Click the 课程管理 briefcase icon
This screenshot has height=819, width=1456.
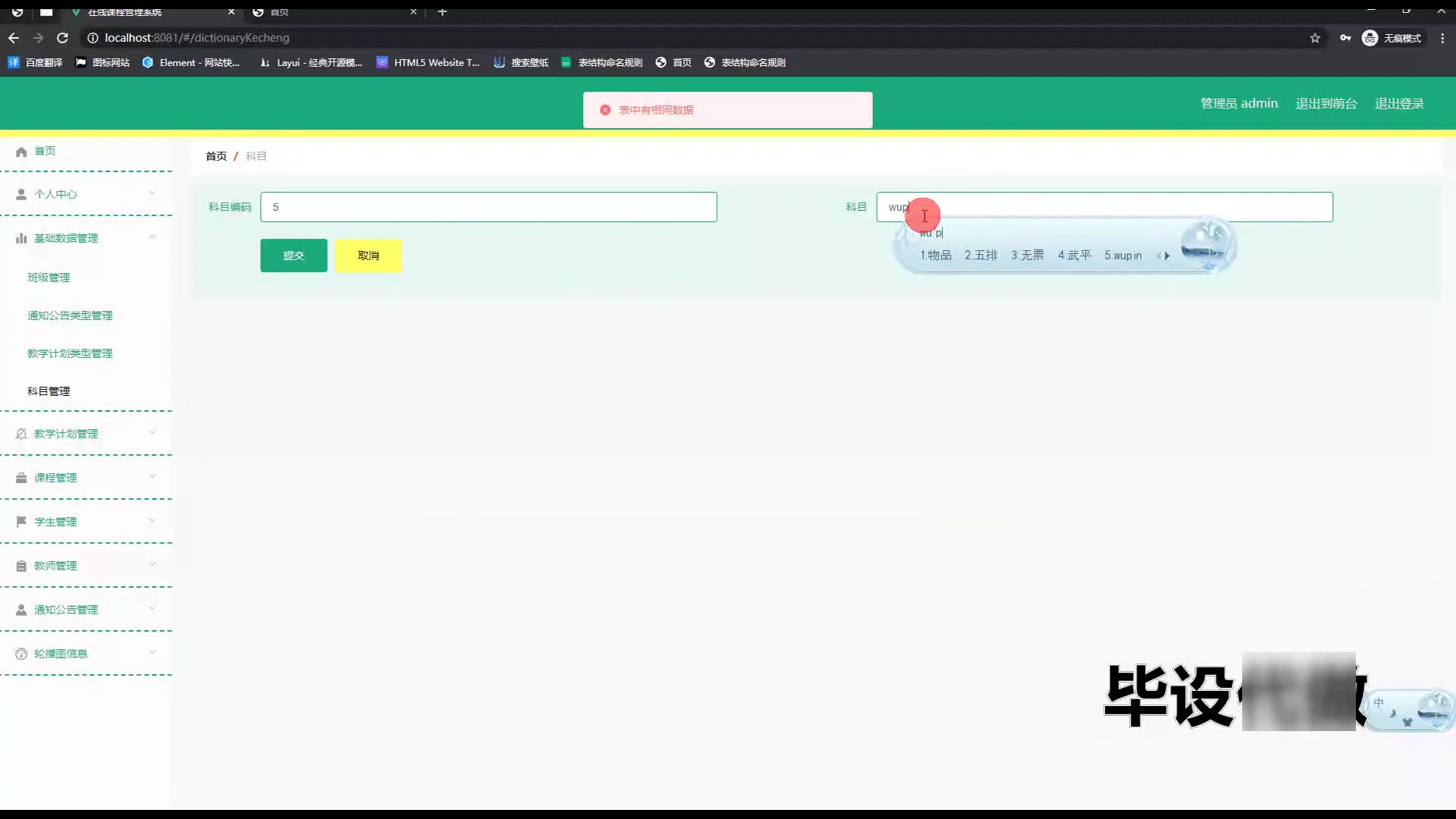[21, 478]
